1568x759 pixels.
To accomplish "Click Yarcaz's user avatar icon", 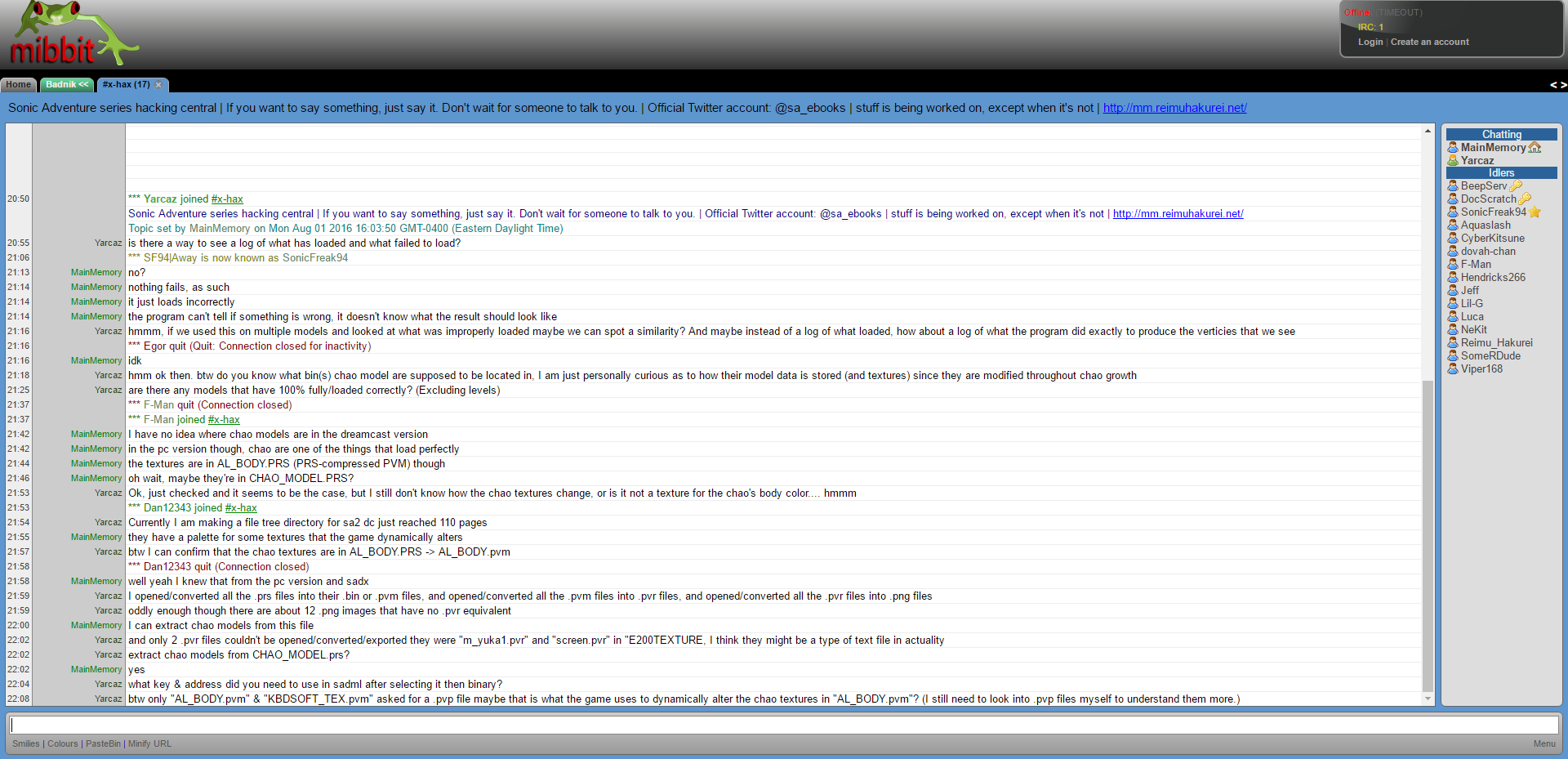I will [1453, 161].
